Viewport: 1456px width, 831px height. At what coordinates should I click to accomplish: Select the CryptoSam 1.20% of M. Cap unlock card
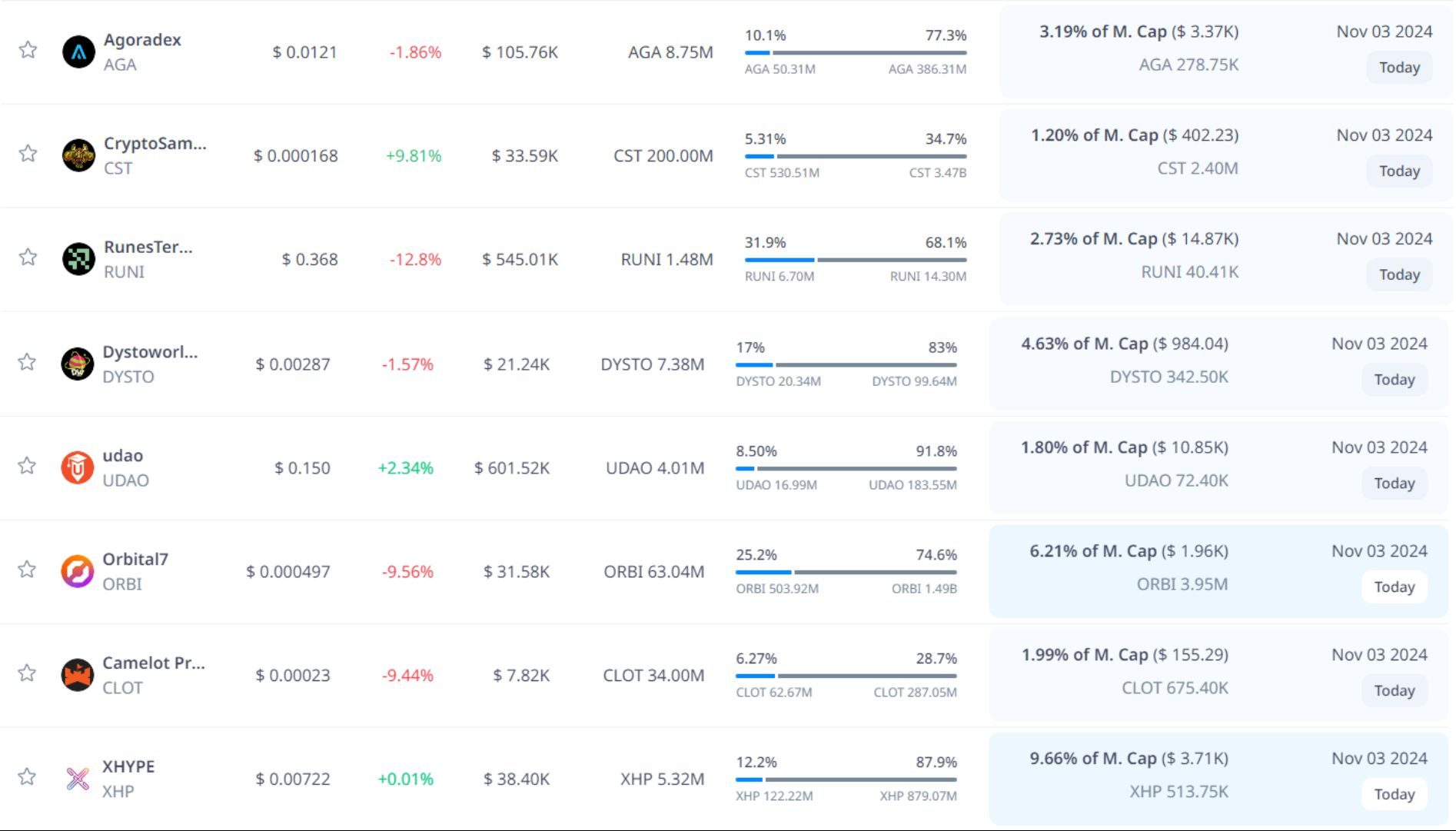1225,155
